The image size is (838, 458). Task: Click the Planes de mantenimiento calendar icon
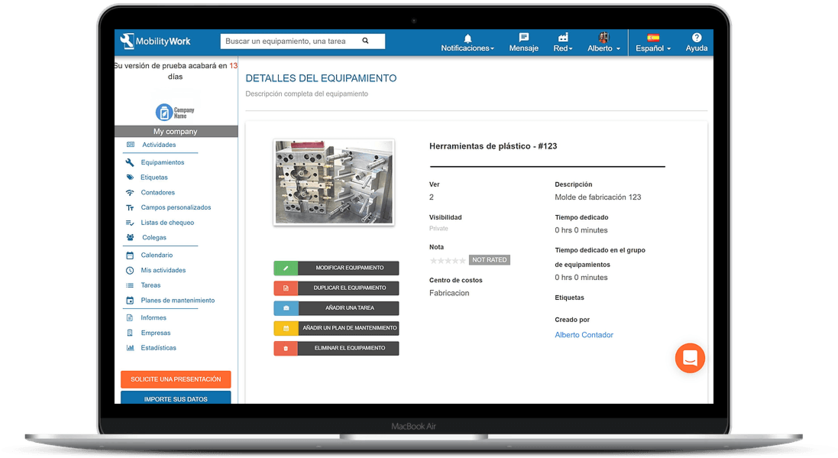(x=130, y=300)
